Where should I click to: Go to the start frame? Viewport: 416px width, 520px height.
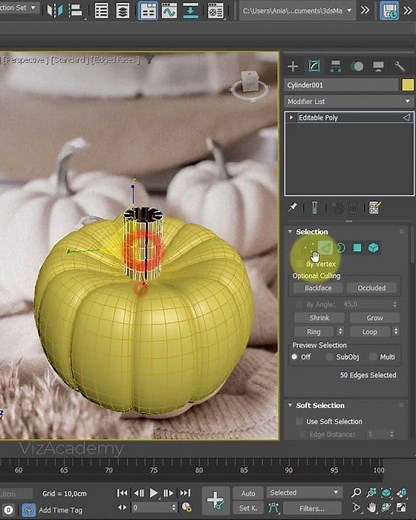click(122, 493)
